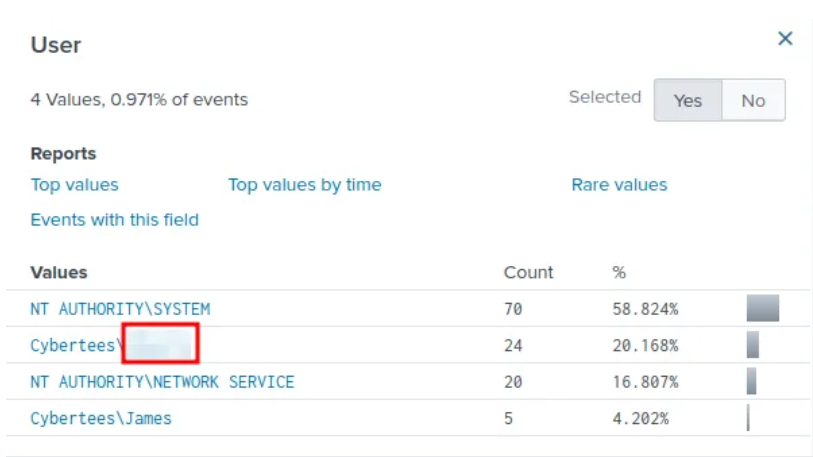Filter by Cybertees\James value
813x457 pixels.
coord(101,419)
